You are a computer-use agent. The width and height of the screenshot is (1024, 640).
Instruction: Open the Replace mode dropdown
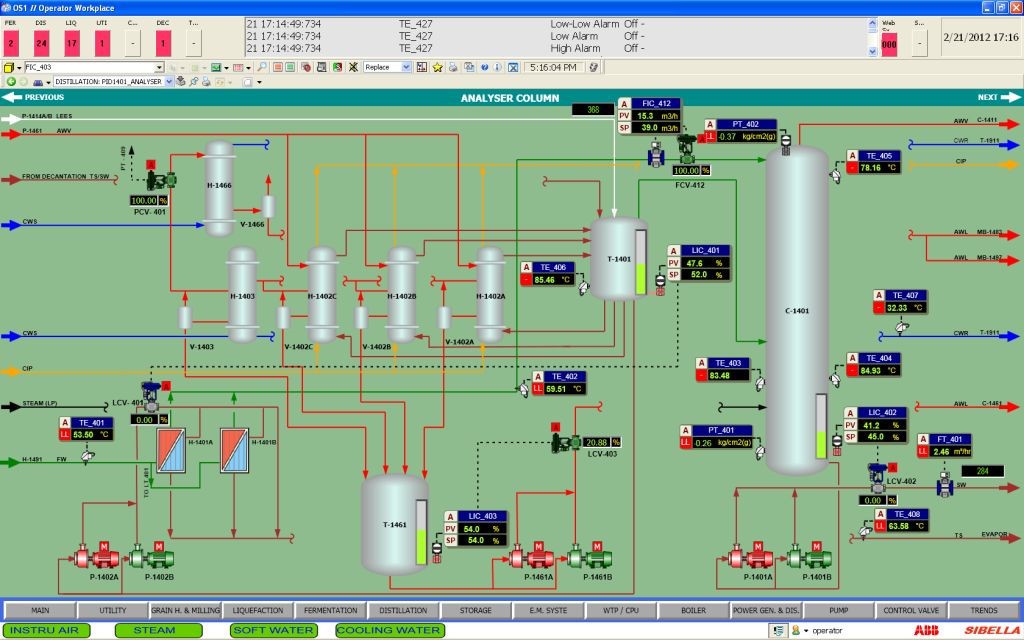pos(406,67)
